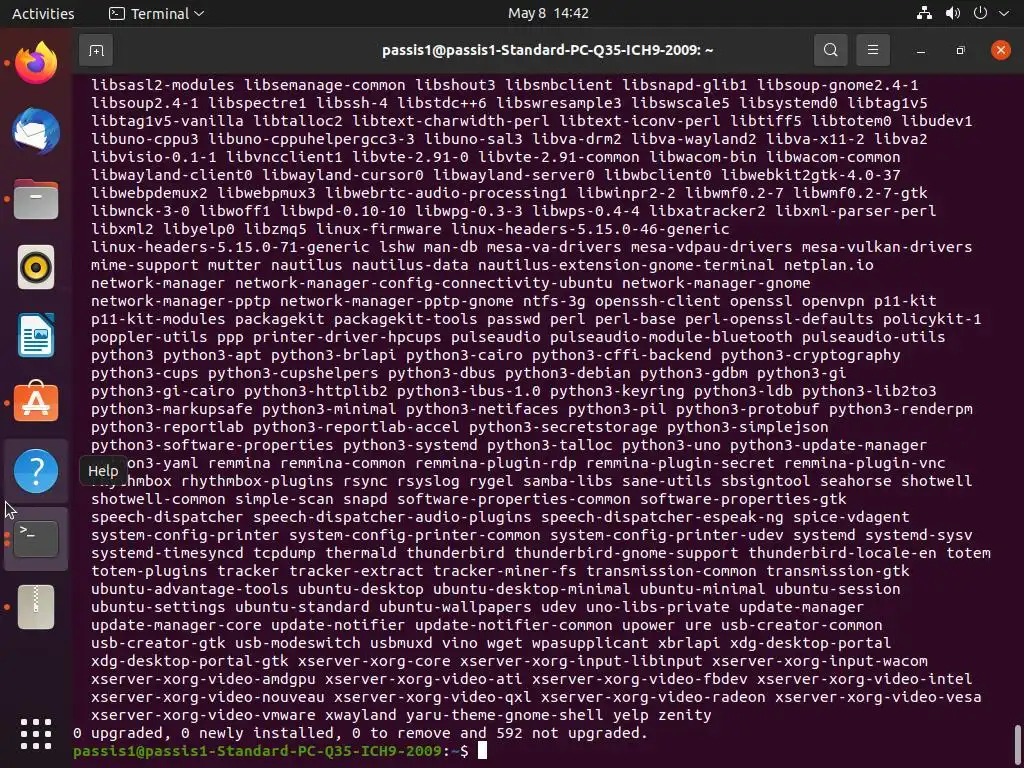Open the volume indicator
Viewport: 1024px width, 768px height.
[953, 13]
